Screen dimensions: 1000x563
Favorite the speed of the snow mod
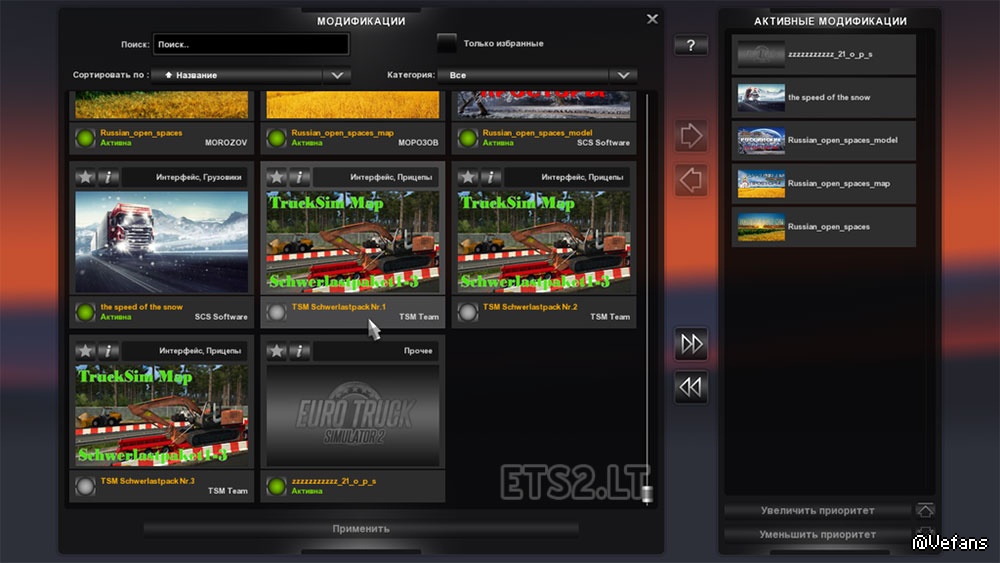[x=85, y=177]
